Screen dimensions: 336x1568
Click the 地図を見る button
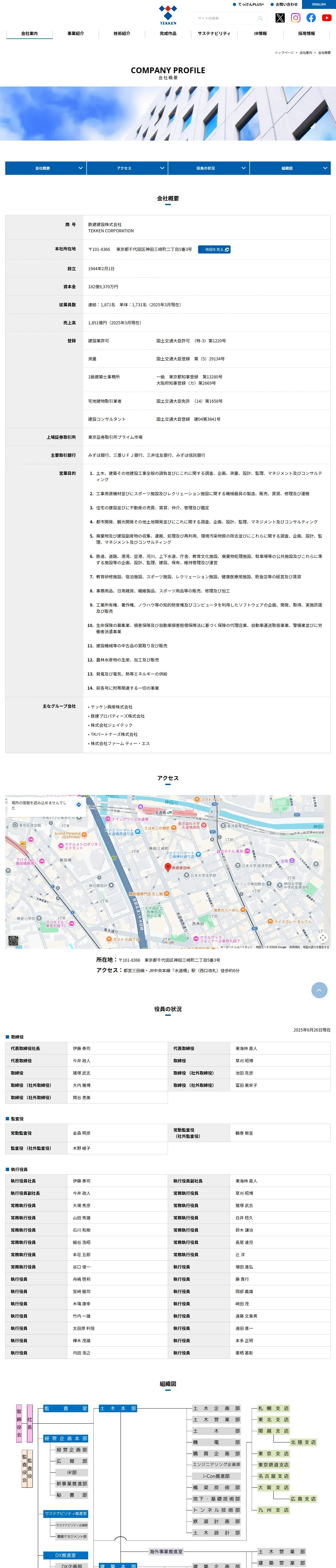click(214, 250)
